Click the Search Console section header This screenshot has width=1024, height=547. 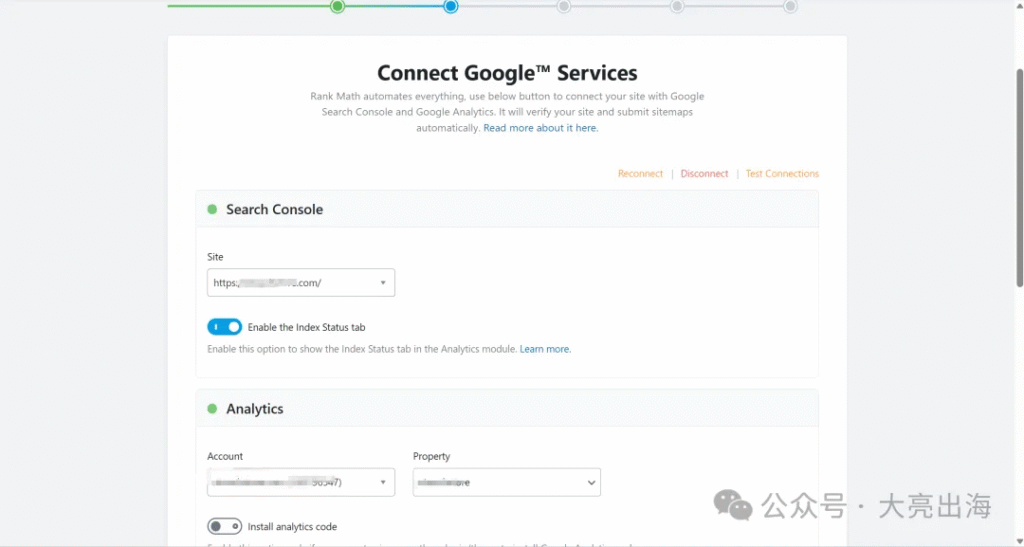(x=507, y=210)
